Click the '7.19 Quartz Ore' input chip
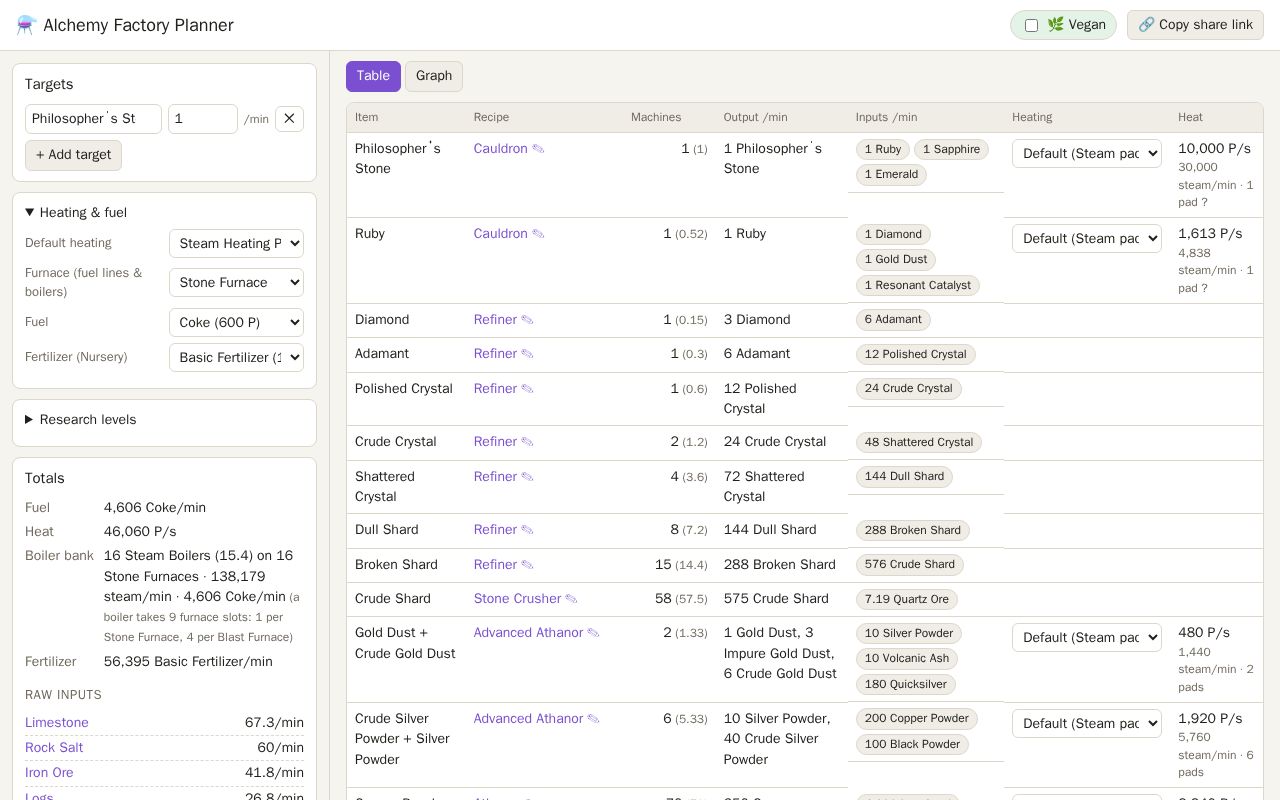Viewport: 1280px width, 800px height. pos(907,600)
